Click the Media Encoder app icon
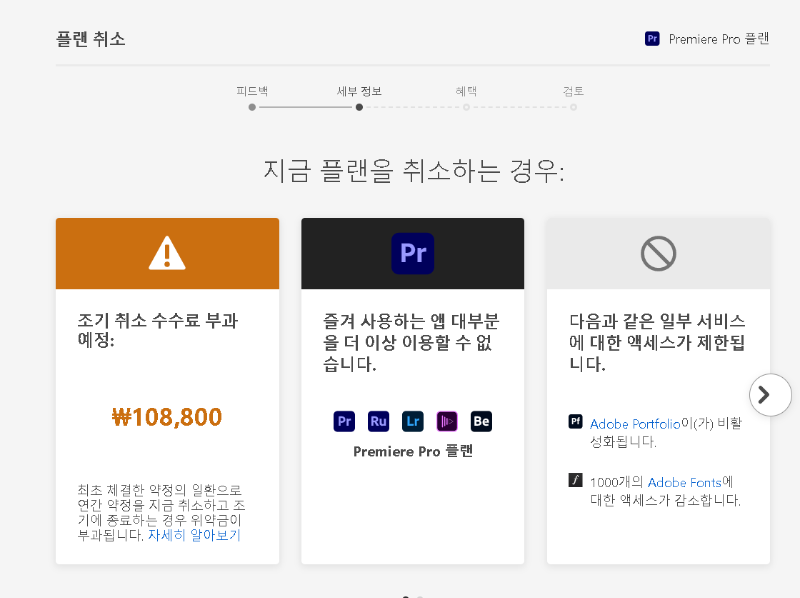800x598 pixels. tap(447, 421)
